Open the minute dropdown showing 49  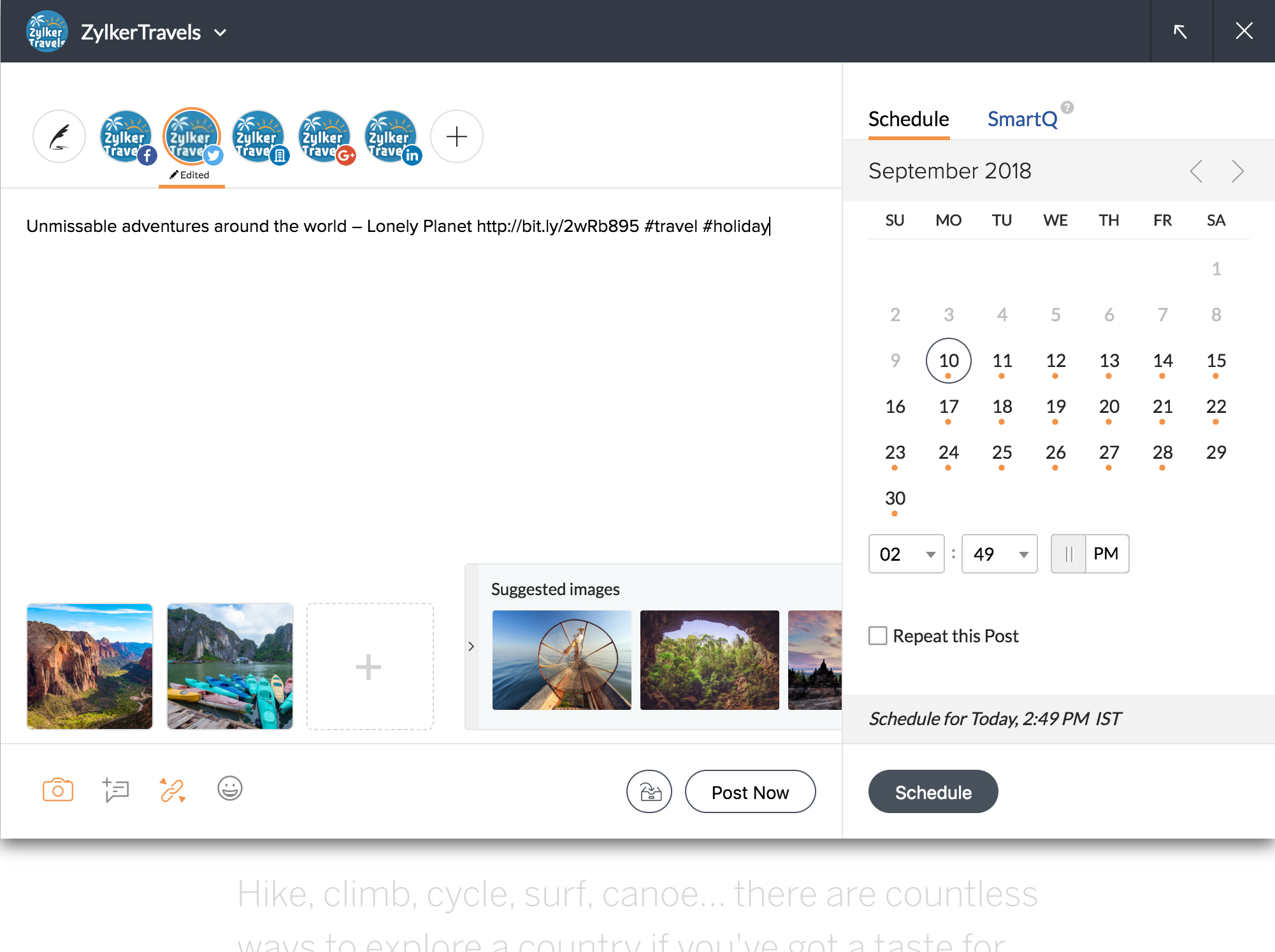click(999, 554)
